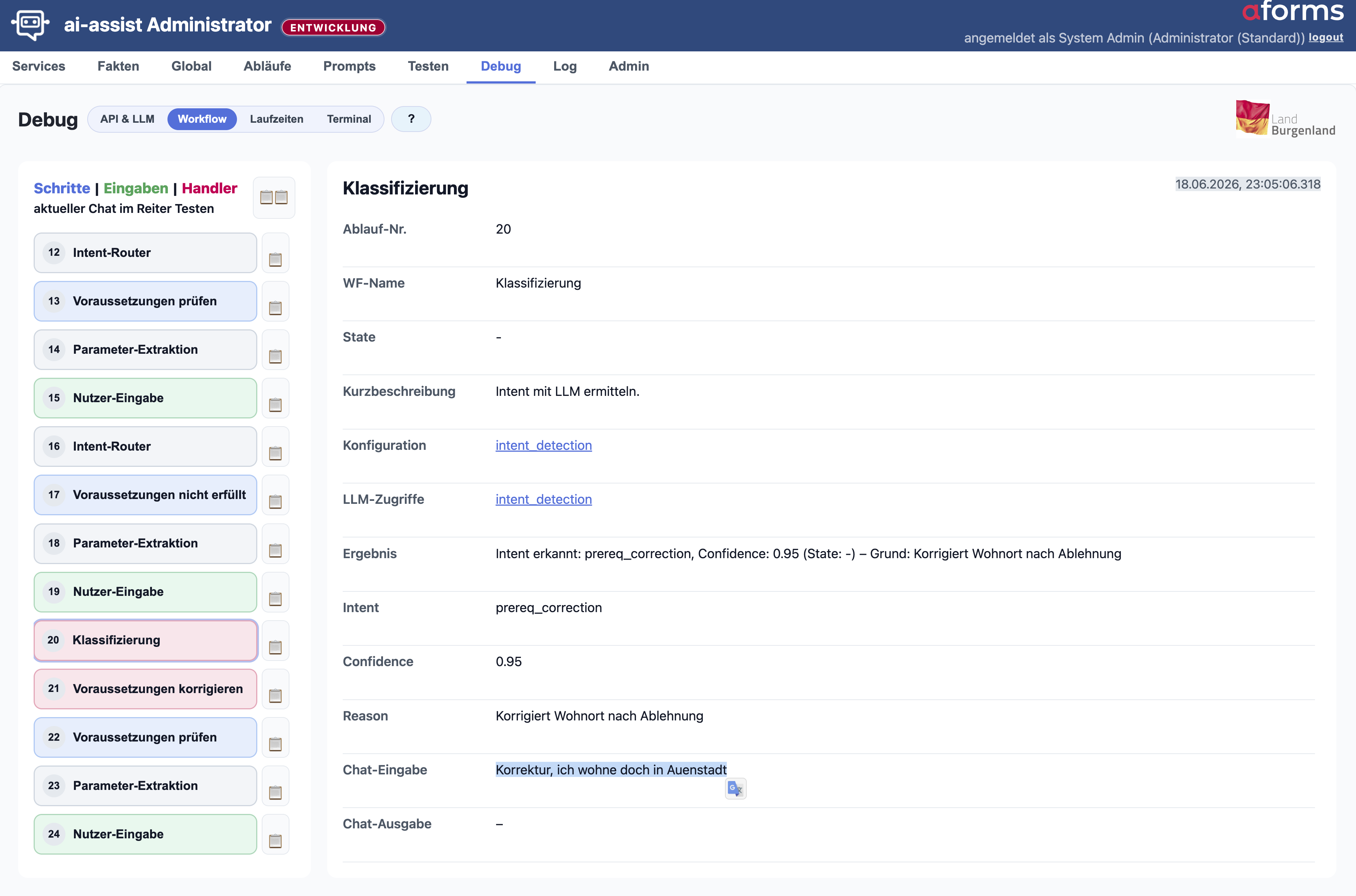Select step 24 Nutzer-Eingabe

coord(145,835)
